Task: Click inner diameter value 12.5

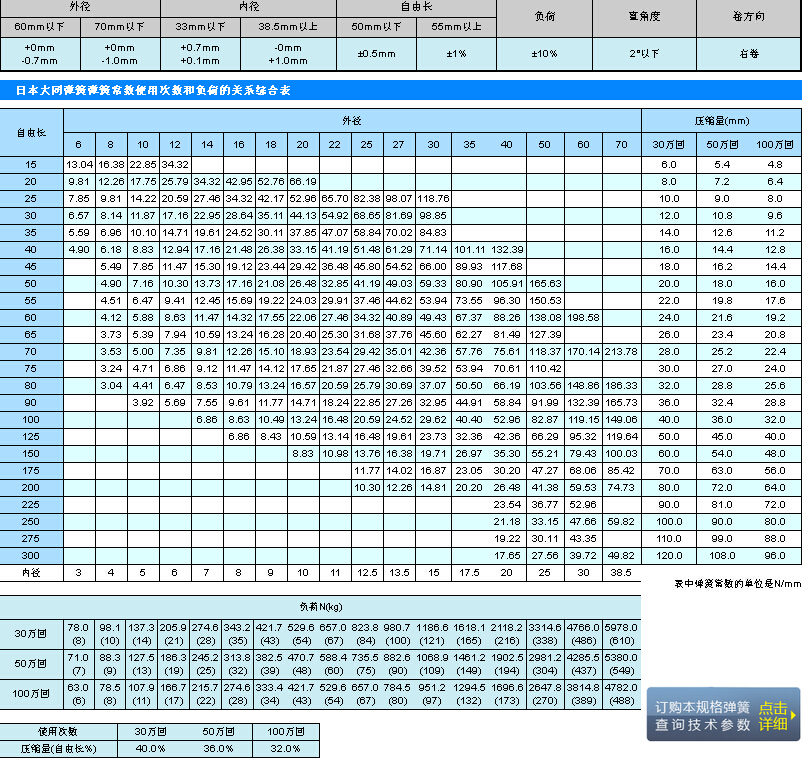Action: [367, 572]
